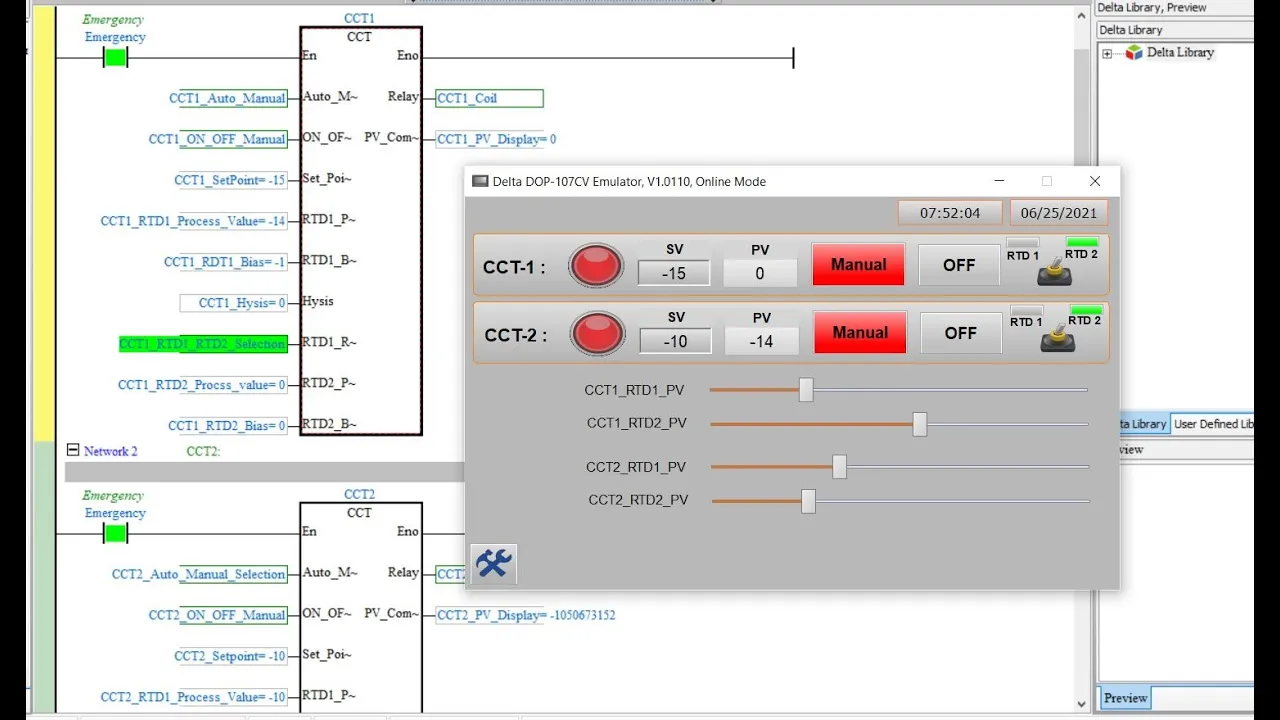Select CCT1_PV_Display= 0 output variable
The image size is (1280, 720).
(496, 139)
